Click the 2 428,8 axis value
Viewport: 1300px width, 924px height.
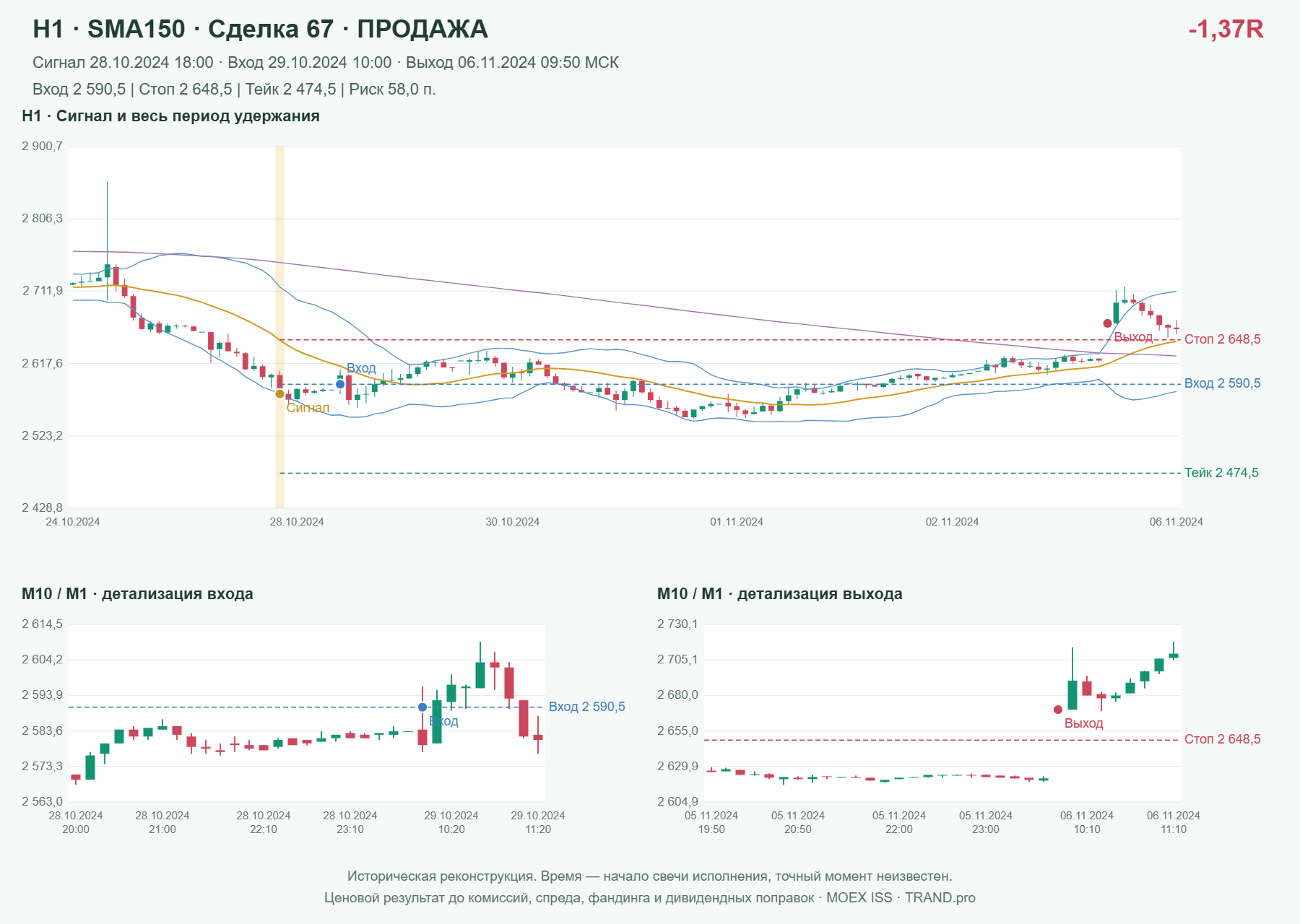tap(42, 508)
